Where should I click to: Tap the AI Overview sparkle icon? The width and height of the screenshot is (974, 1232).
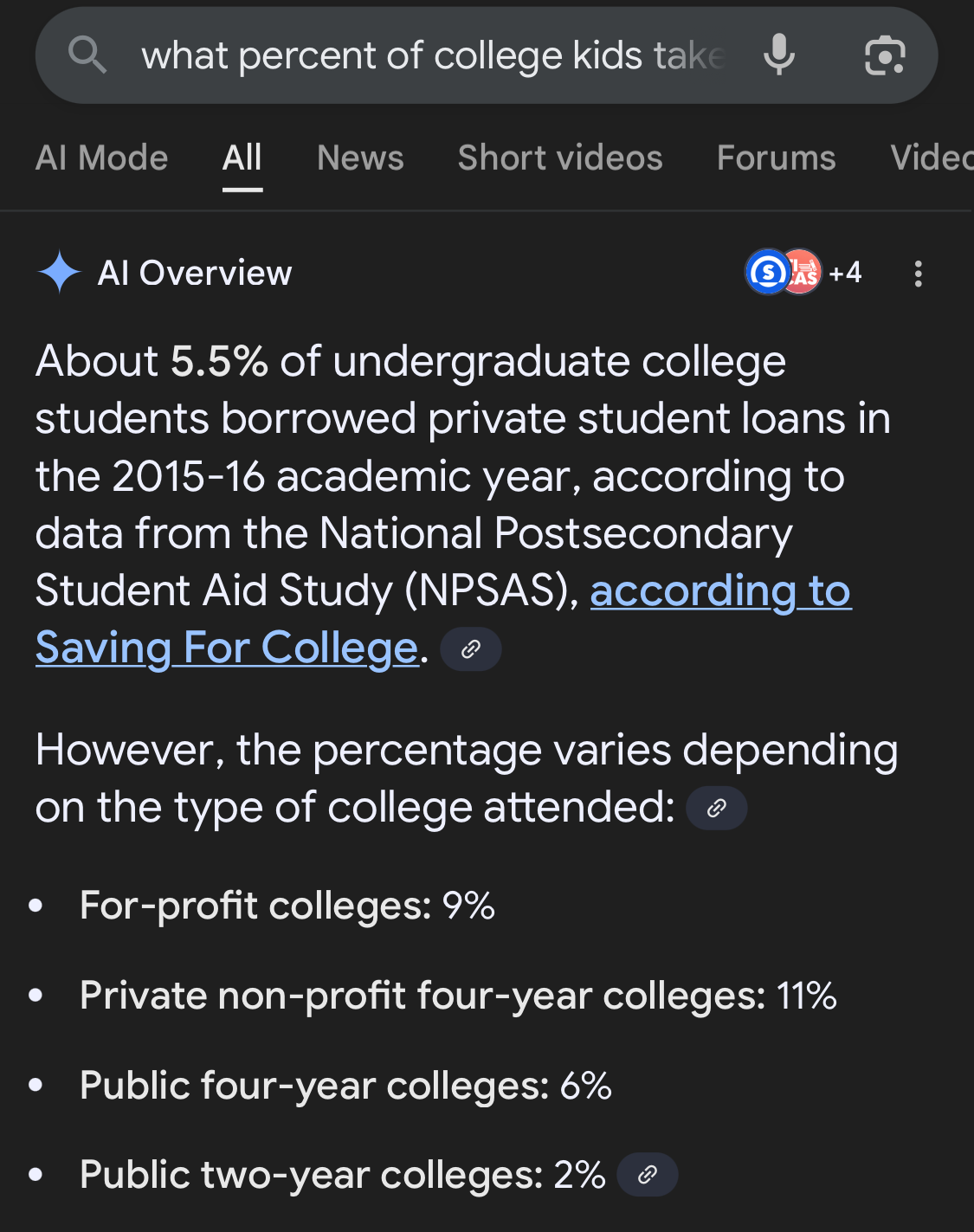(x=59, y=273)
